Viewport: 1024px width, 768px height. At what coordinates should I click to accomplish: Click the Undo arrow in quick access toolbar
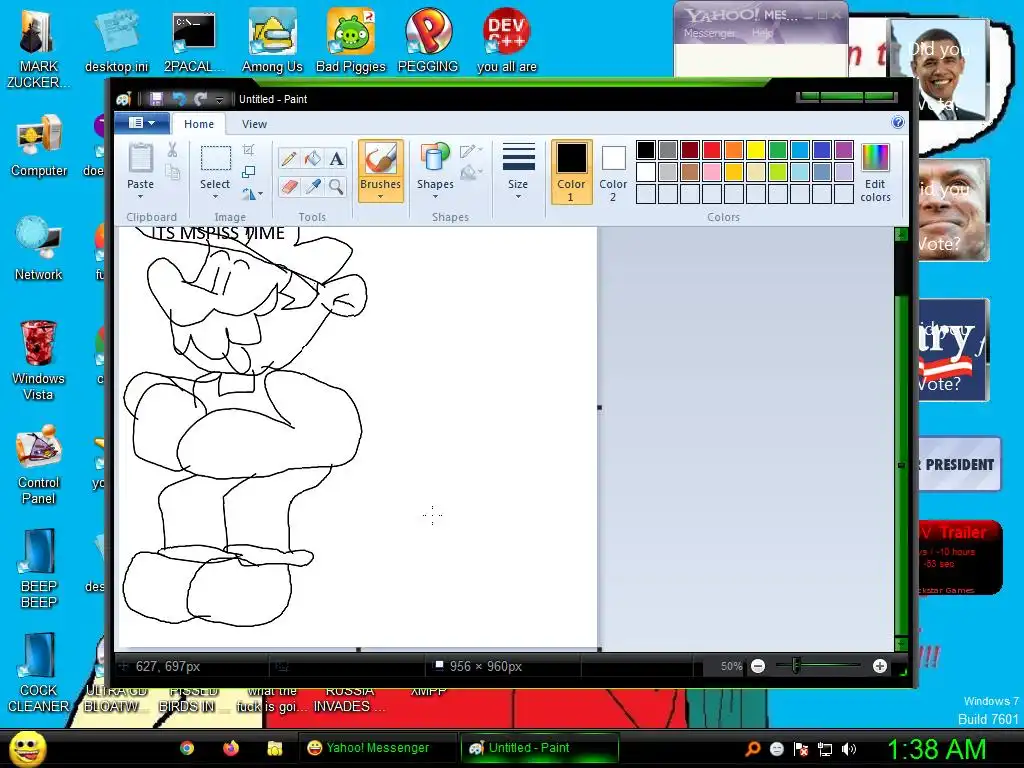[178, 99]
